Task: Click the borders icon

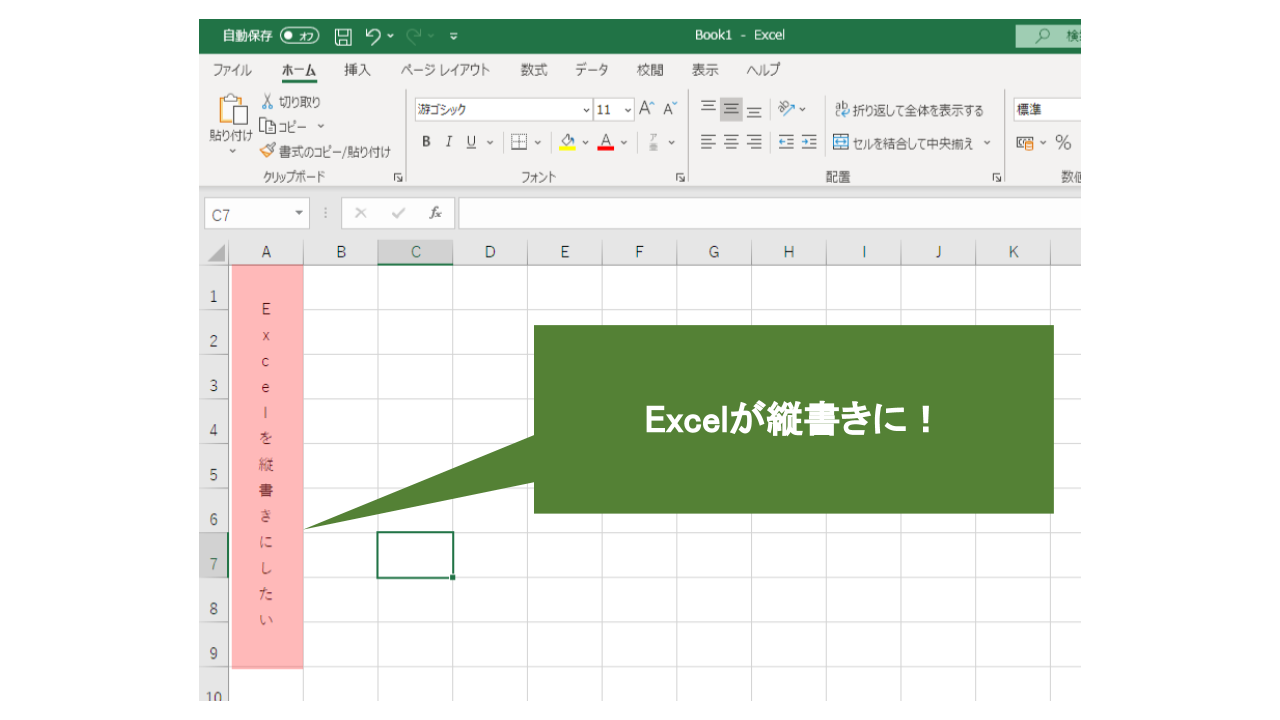Action: pyautogui.click(x=519, y=142)
